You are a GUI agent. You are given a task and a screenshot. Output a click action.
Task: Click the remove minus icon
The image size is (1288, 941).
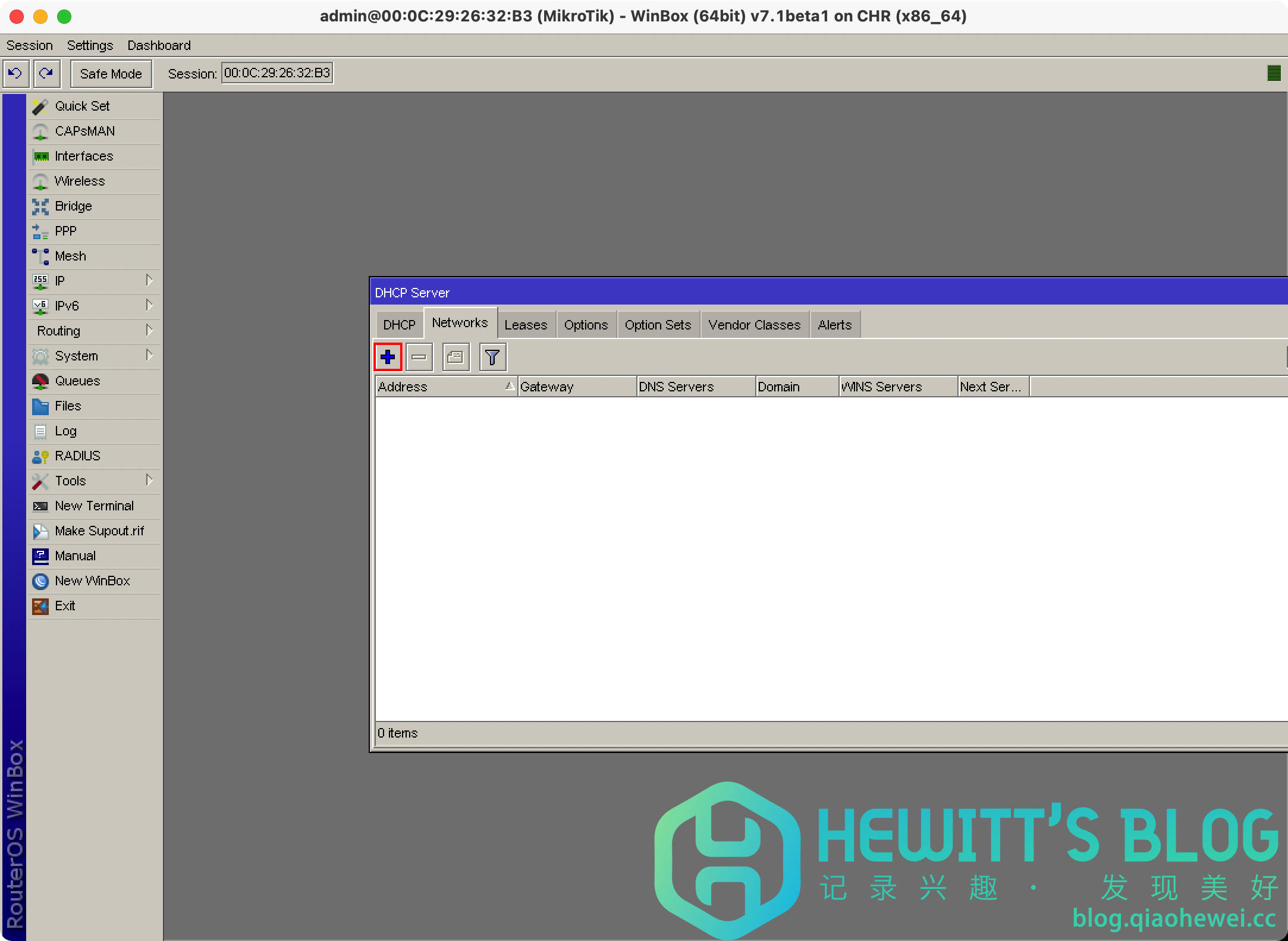pos(419,357)
